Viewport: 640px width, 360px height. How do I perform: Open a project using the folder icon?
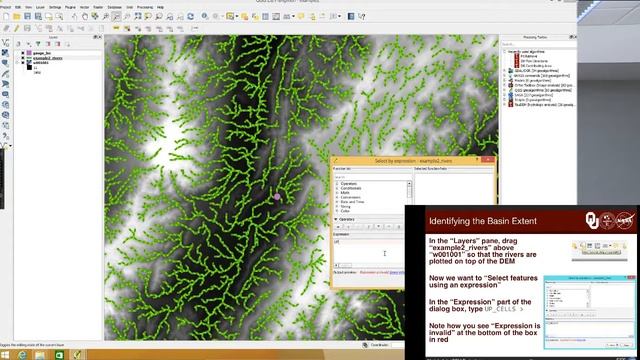(16, 17)
